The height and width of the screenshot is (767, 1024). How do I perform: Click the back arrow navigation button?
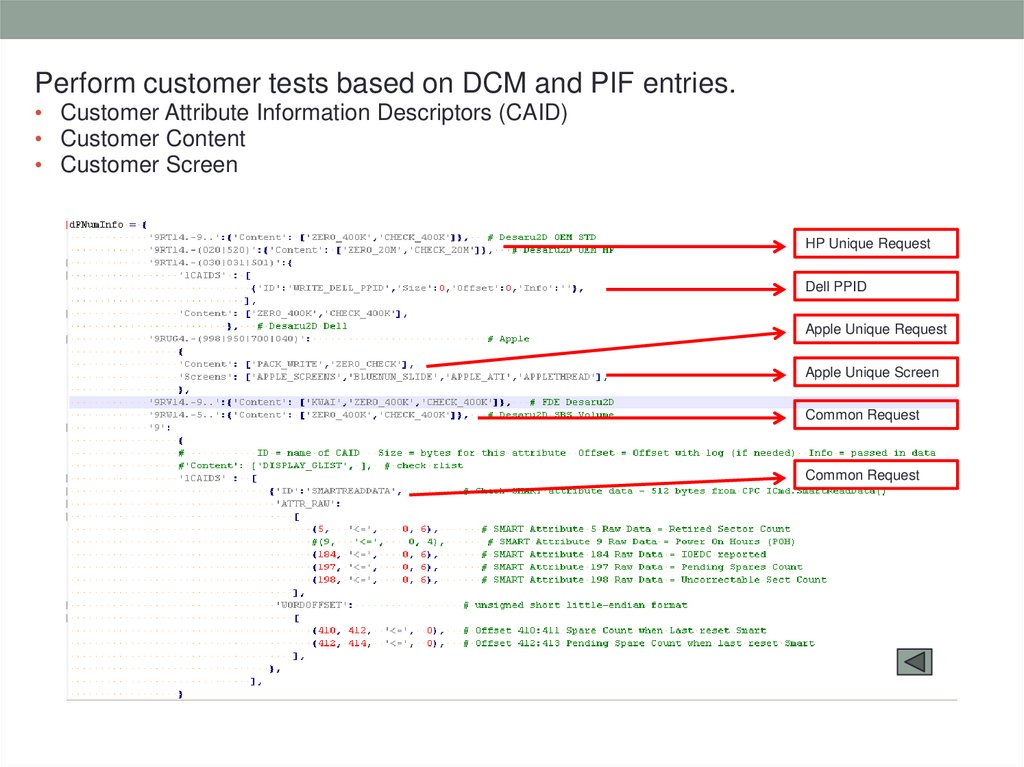(914, 662)
